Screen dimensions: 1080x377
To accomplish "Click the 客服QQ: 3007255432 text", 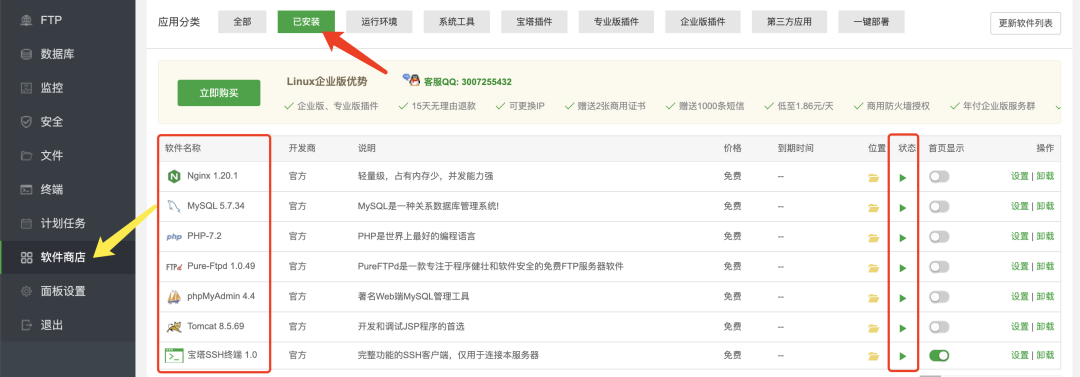I will (468, 81).
